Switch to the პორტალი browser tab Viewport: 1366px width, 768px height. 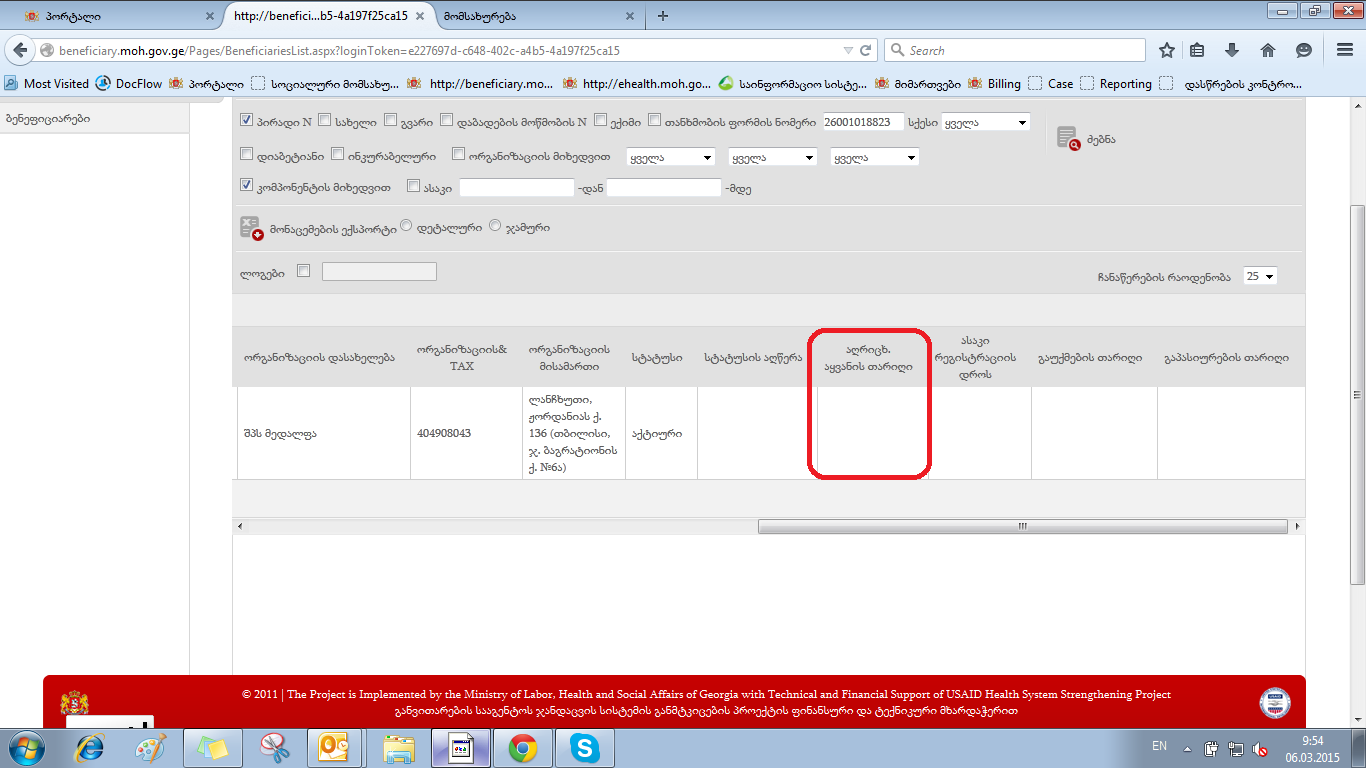click(110, 16)
